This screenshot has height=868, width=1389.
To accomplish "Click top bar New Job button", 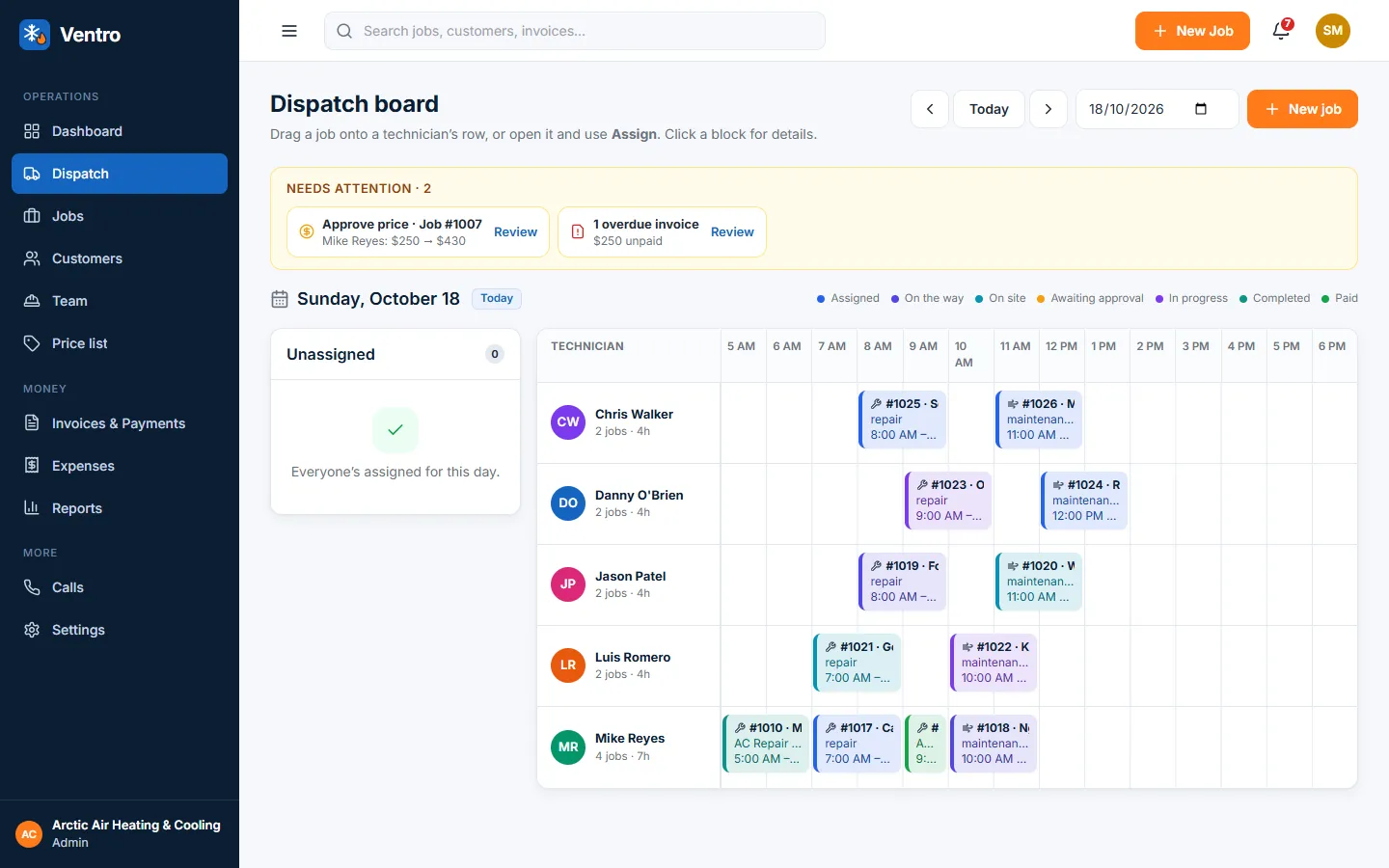I will (x=1192, y=31).
